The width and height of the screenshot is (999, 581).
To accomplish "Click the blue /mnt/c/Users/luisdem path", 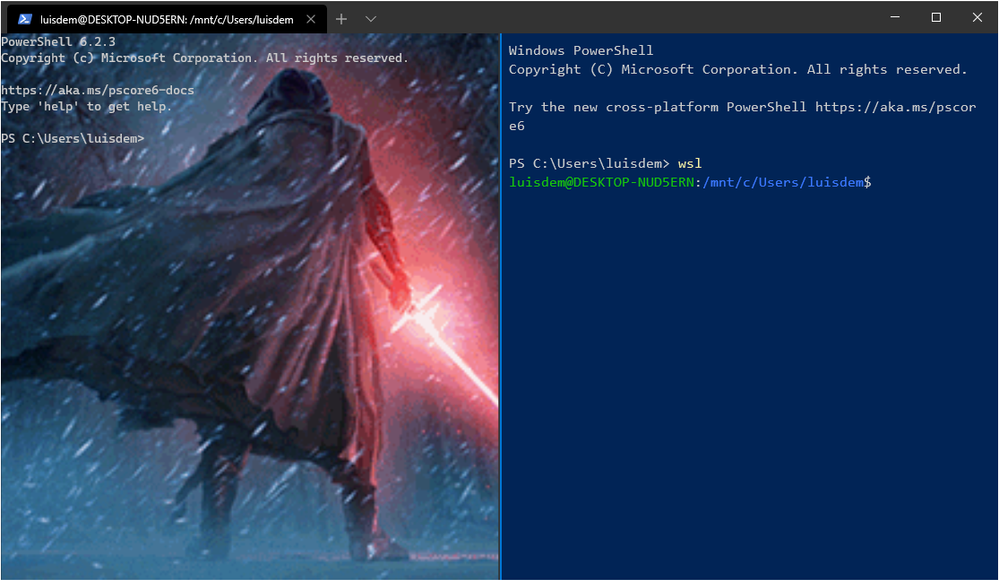I will [x=783, y=182].
